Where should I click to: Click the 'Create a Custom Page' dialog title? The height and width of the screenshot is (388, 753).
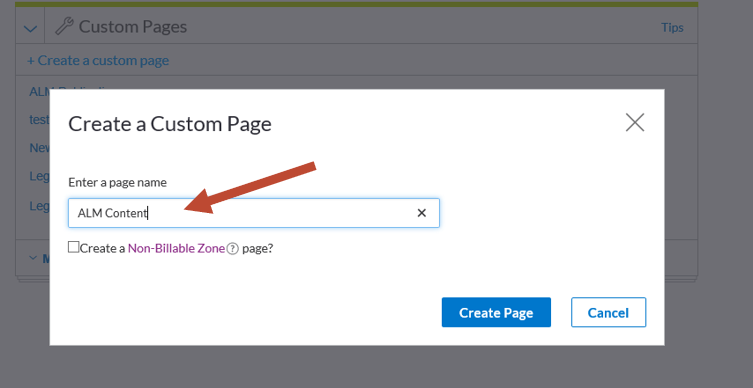coord(170,124)
